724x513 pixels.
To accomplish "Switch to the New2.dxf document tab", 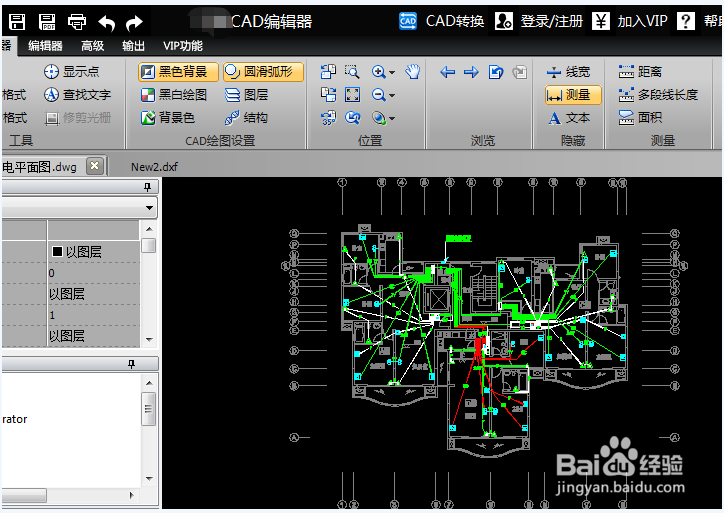I will click(x=154, y=167).
